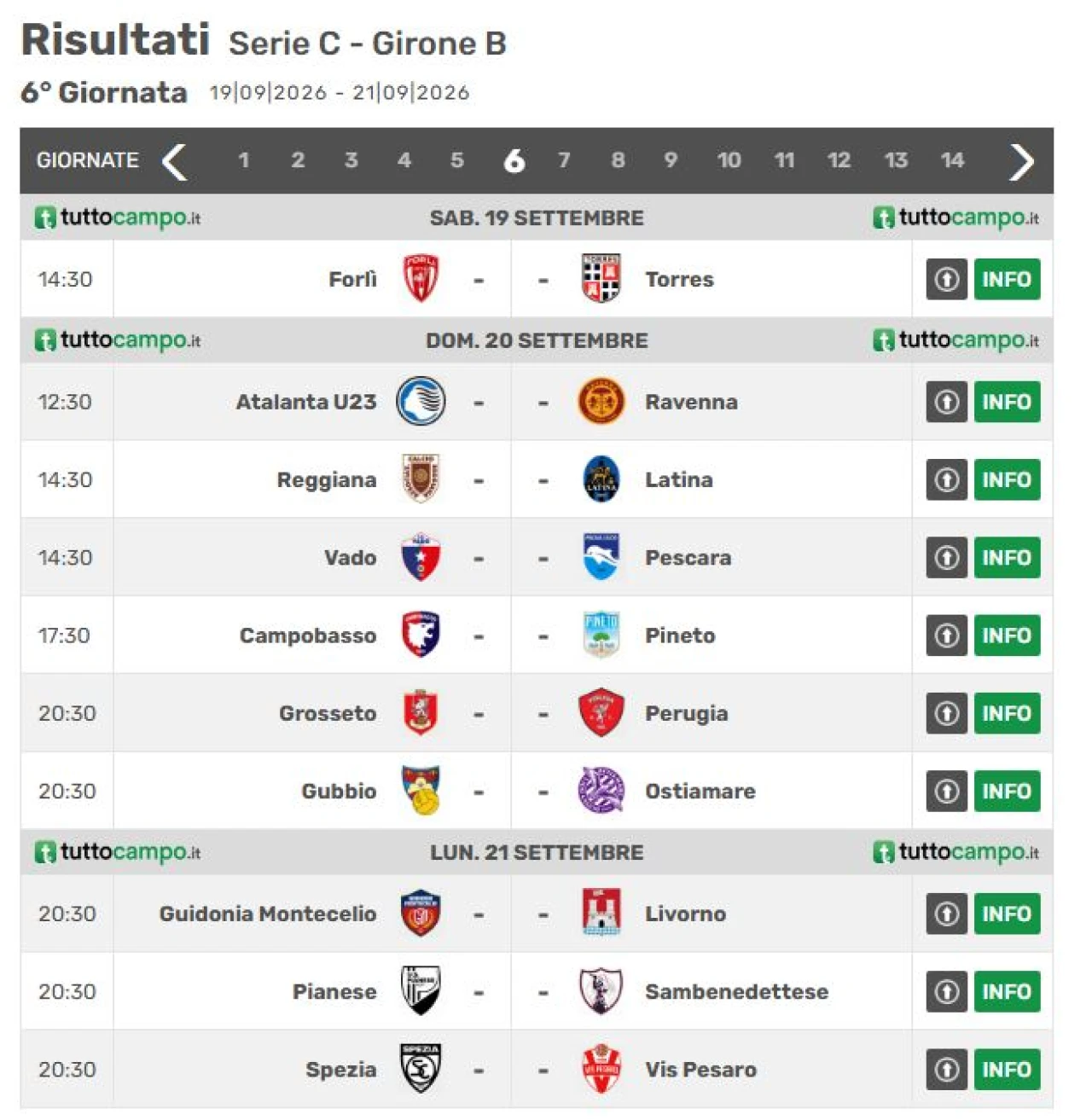Open INFO for Pianese vs Sambenedettese
This screenshot has width=1092, height=1120.
(1008, 991)
